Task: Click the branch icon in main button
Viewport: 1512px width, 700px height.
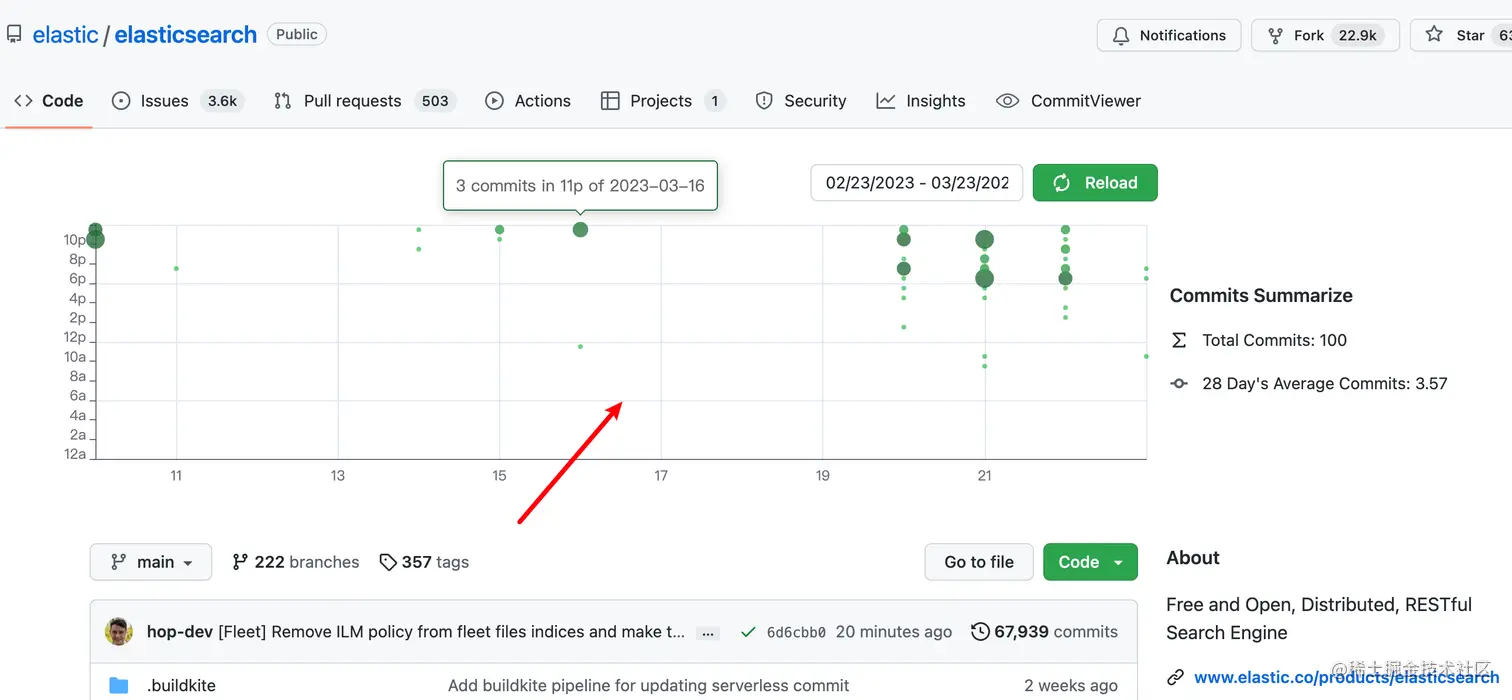Action: click(119, 562)
